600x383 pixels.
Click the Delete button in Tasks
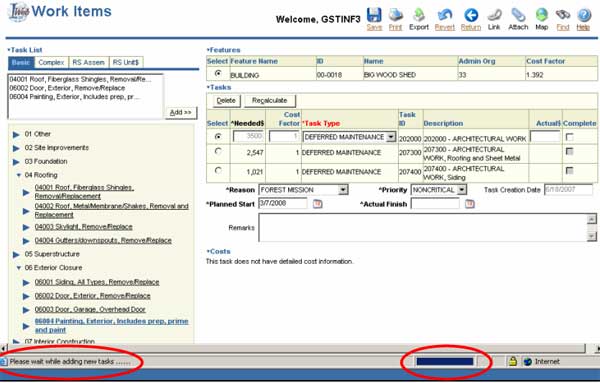pos(226,101)
